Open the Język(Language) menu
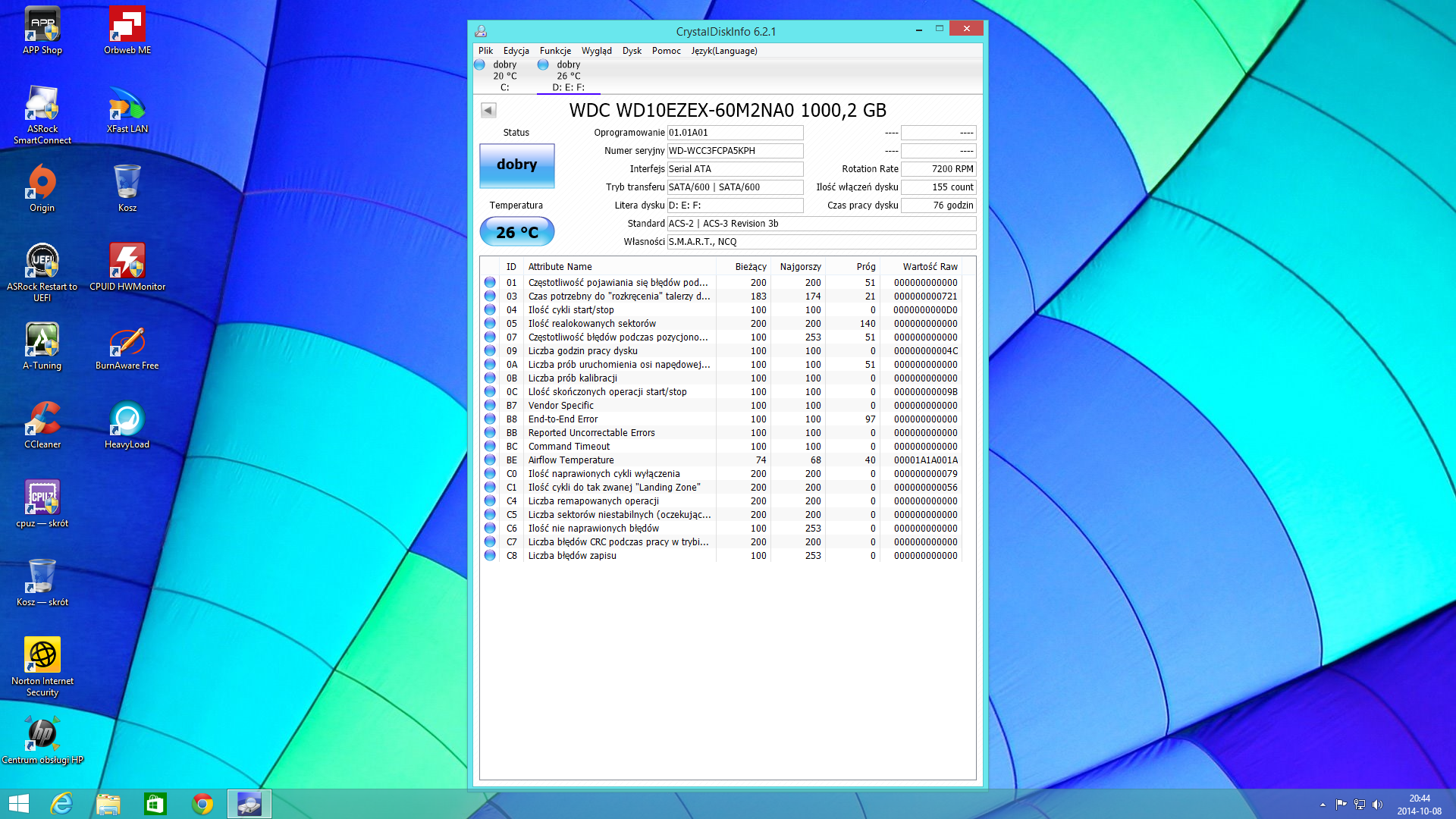1456x819 pixels. [724, 51]
